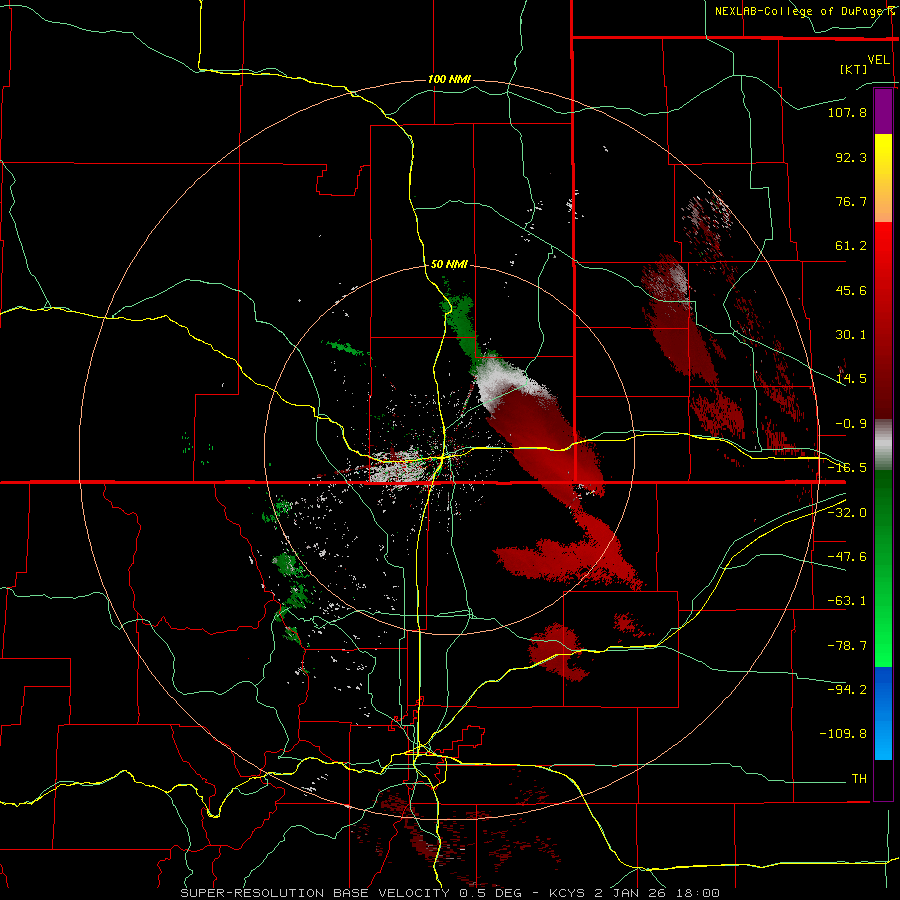Click the 50 NMI range ring label
Screen dimensions: 900x900
pos(449,265)
